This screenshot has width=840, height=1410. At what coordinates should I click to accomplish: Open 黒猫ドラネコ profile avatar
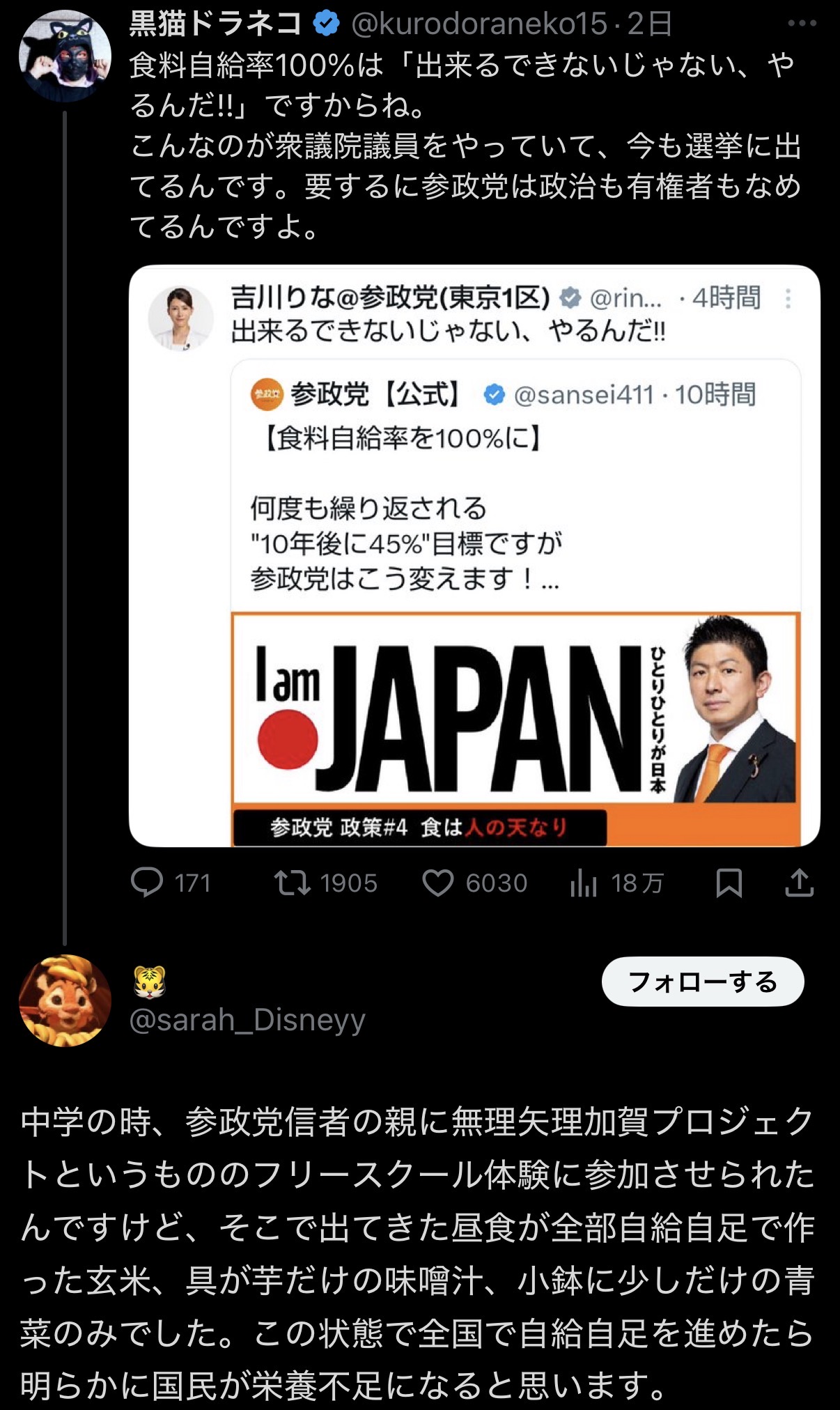(65, 56)
